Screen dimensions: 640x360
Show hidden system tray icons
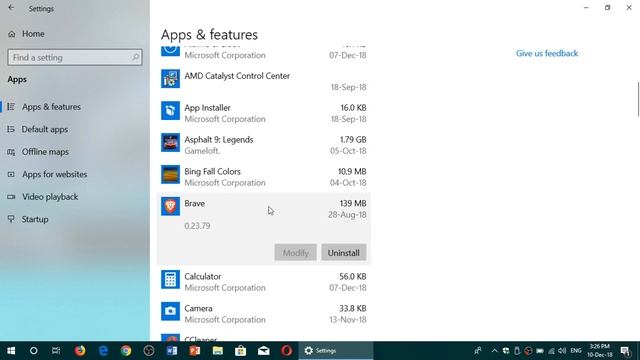[494, 351]
